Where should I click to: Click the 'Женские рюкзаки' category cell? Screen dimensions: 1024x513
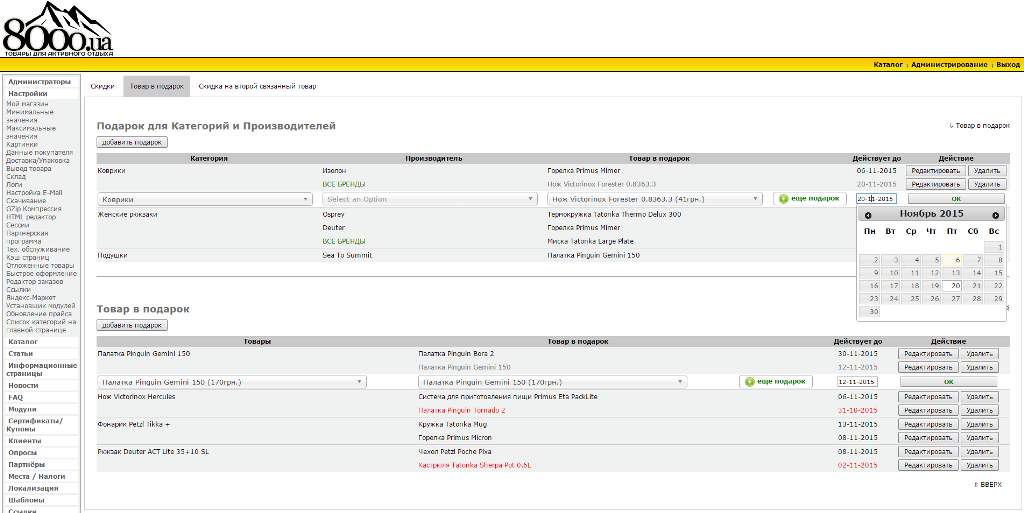pos(127,214)
